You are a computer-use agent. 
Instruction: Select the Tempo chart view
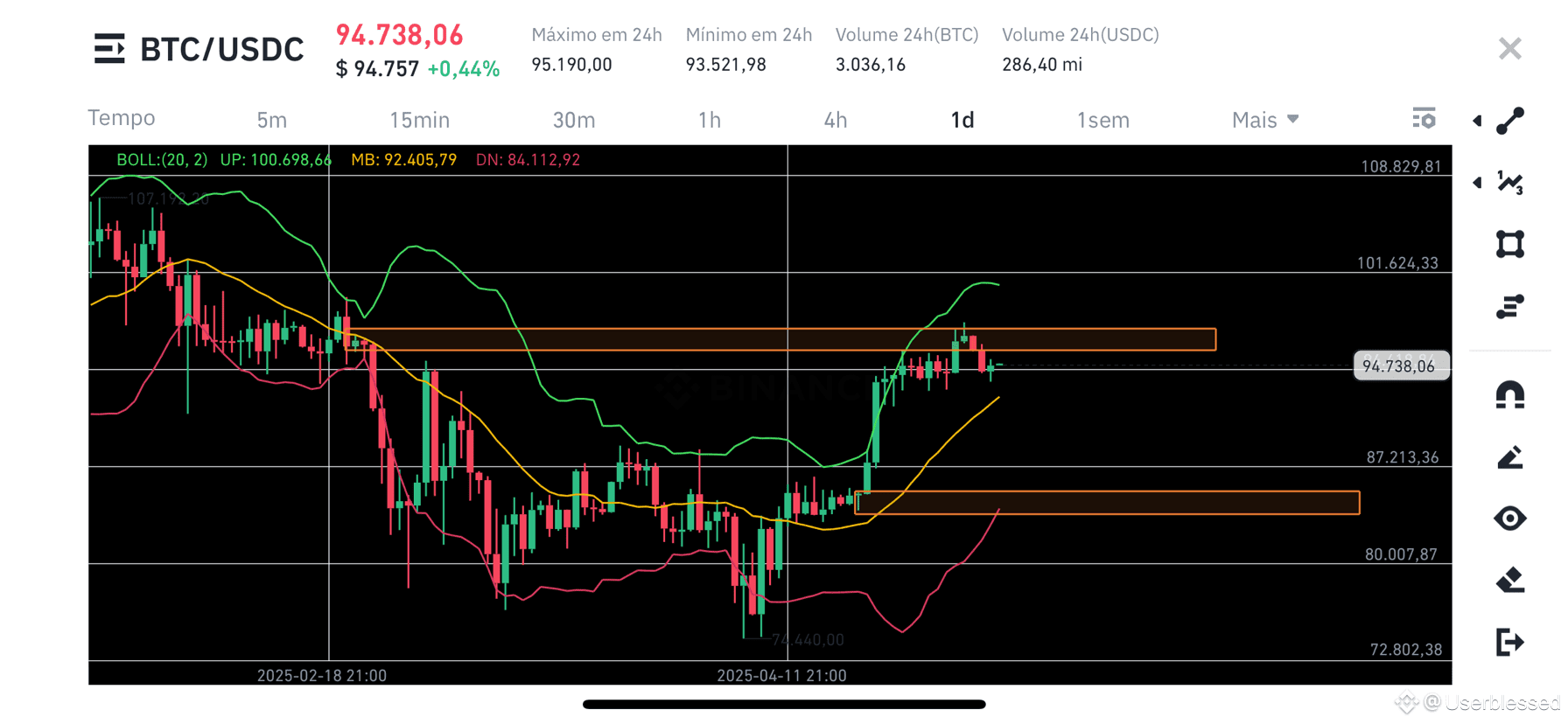point(122,118)
